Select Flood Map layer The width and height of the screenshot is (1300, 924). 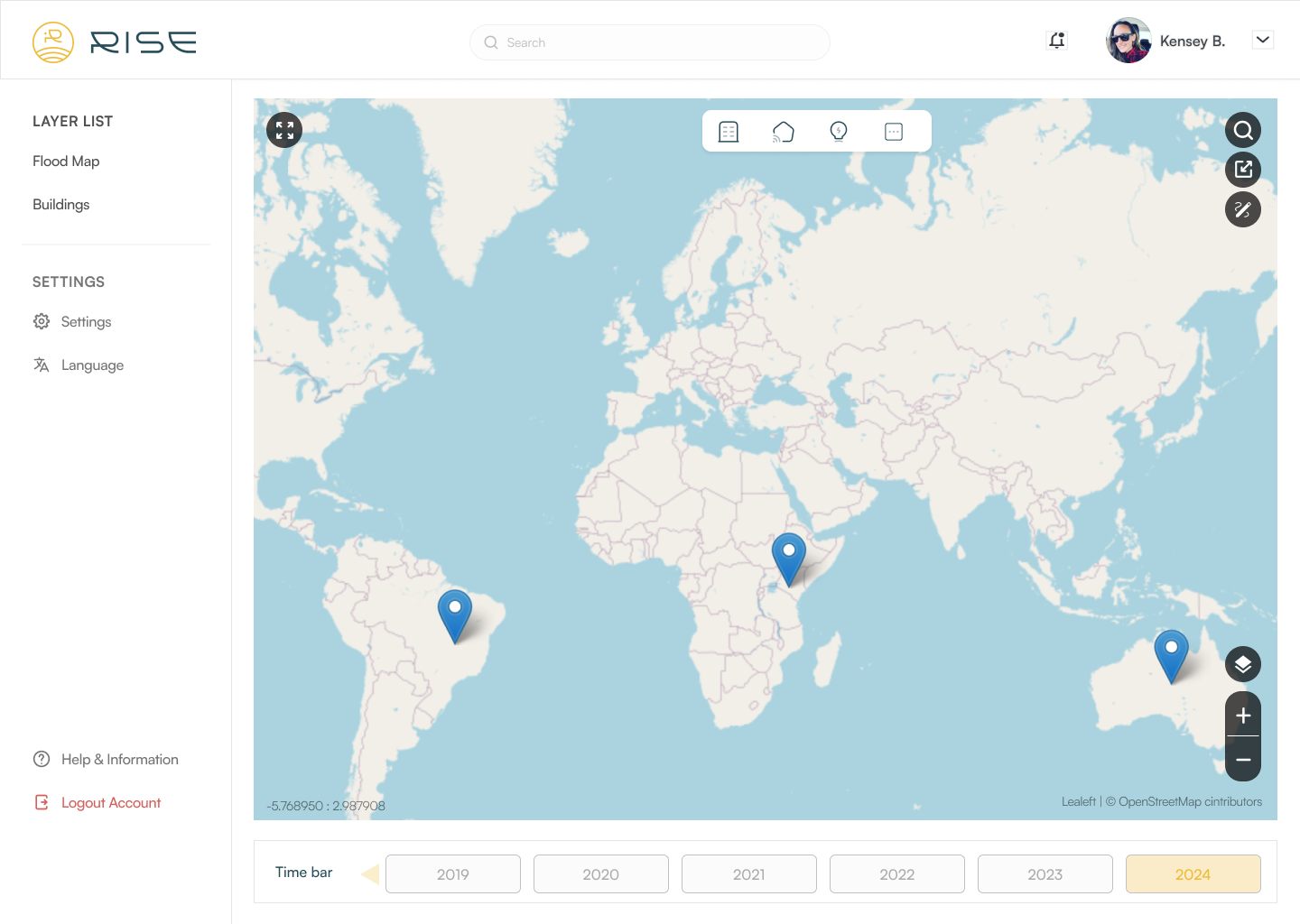click(x=66, y=162)
